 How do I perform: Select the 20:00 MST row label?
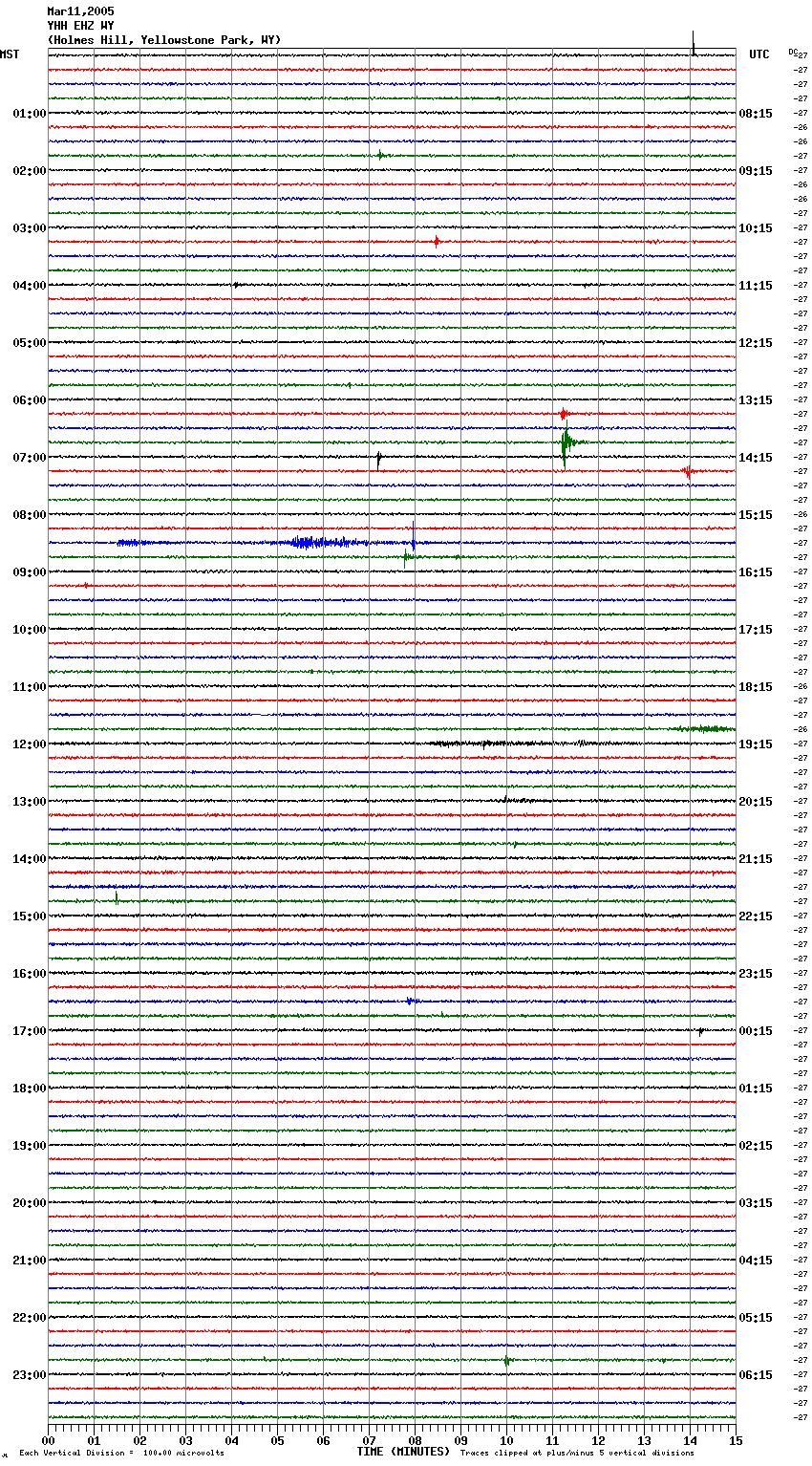click(x=30, y=1203)
